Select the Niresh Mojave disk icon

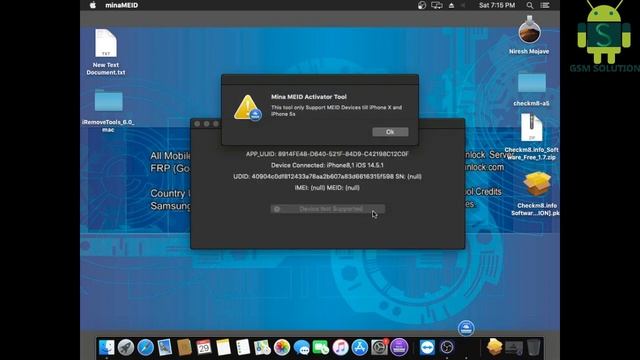click(x=529, y=35)
